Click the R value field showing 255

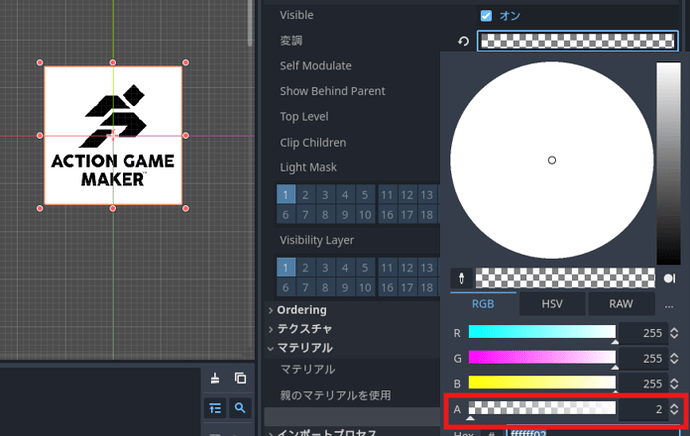pyautogui.click(x=643, y=333)
